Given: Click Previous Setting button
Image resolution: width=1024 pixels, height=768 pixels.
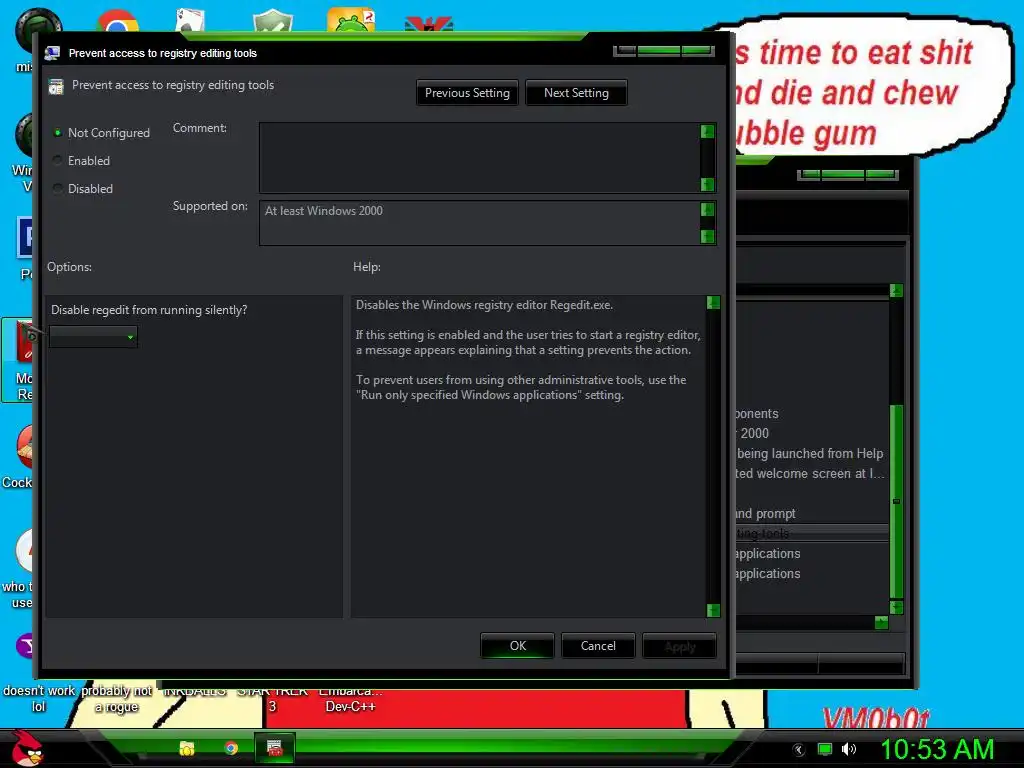Looking at the screenshot, I should tap(467, 93).
